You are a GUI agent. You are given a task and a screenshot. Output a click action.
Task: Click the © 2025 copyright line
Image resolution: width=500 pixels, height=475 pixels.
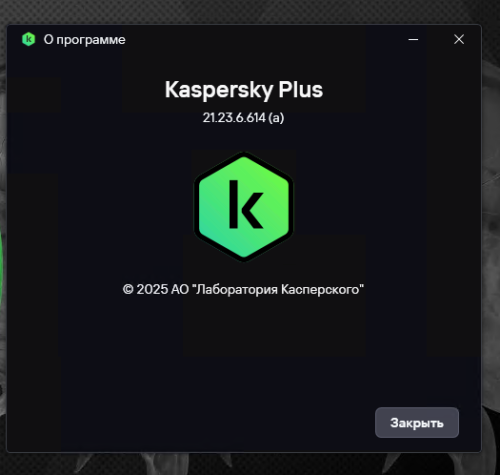pos(243,289)
